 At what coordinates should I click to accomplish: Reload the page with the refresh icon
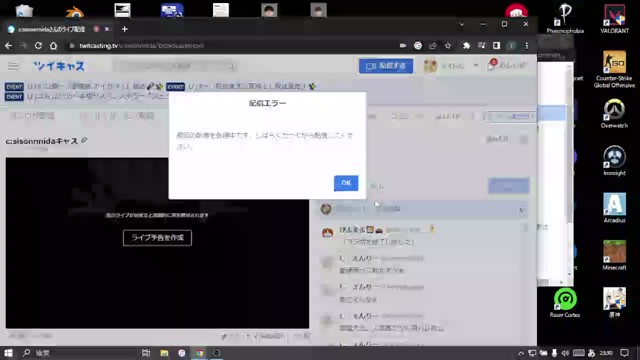click(x=38, y=46)
